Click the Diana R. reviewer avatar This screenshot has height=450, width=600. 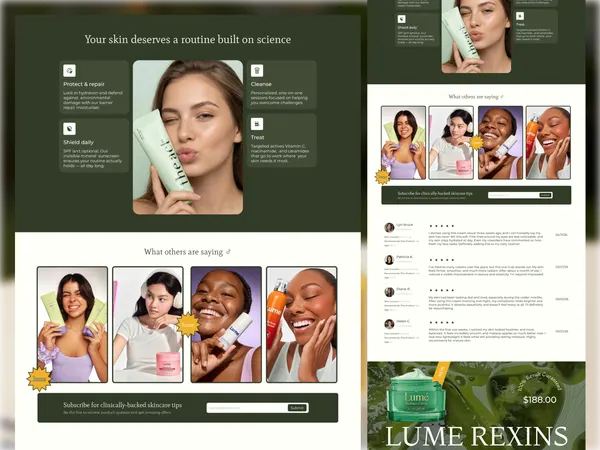click(389, 292)
